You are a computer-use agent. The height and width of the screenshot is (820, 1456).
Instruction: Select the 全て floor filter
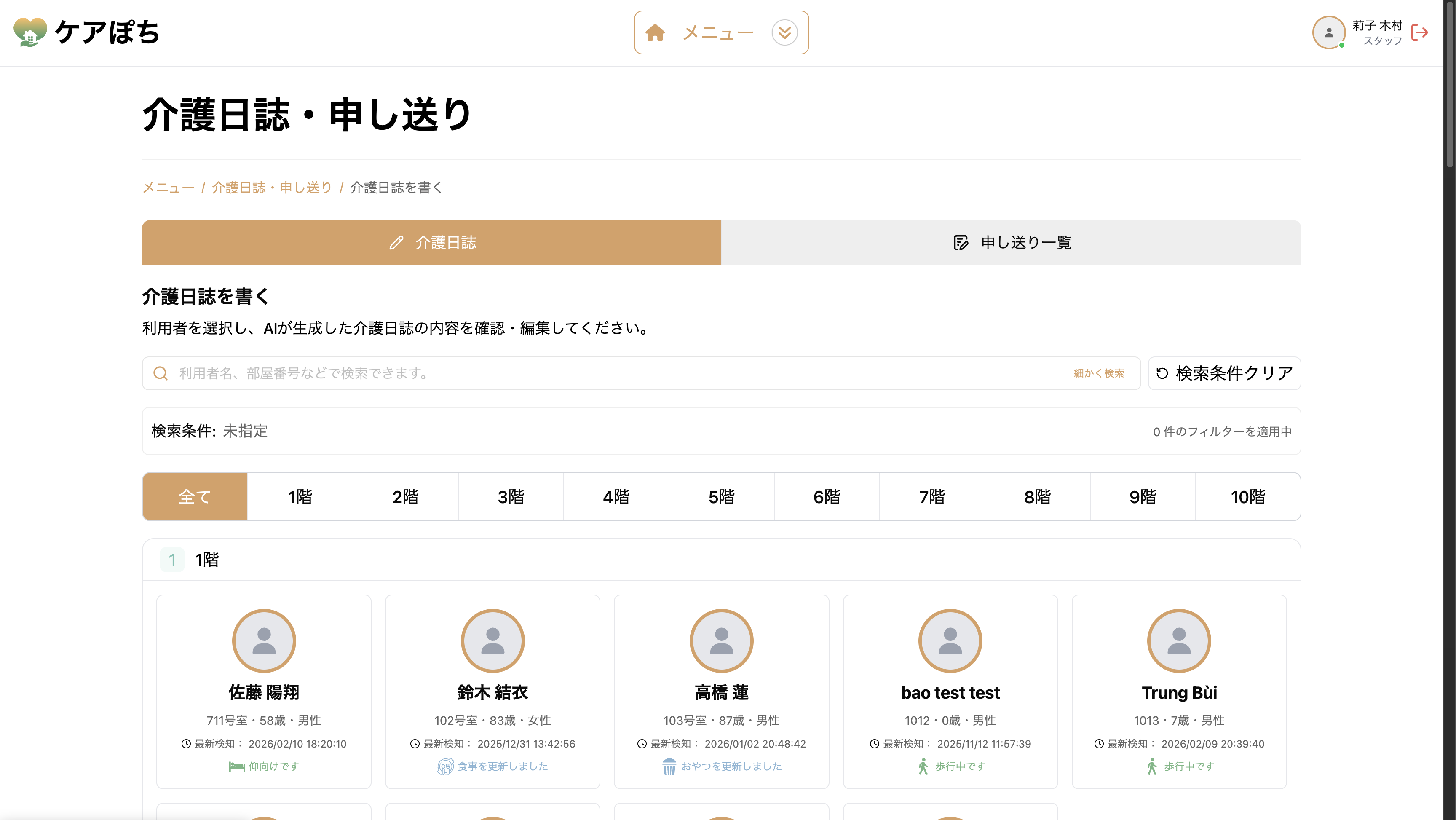coord(195,496)
